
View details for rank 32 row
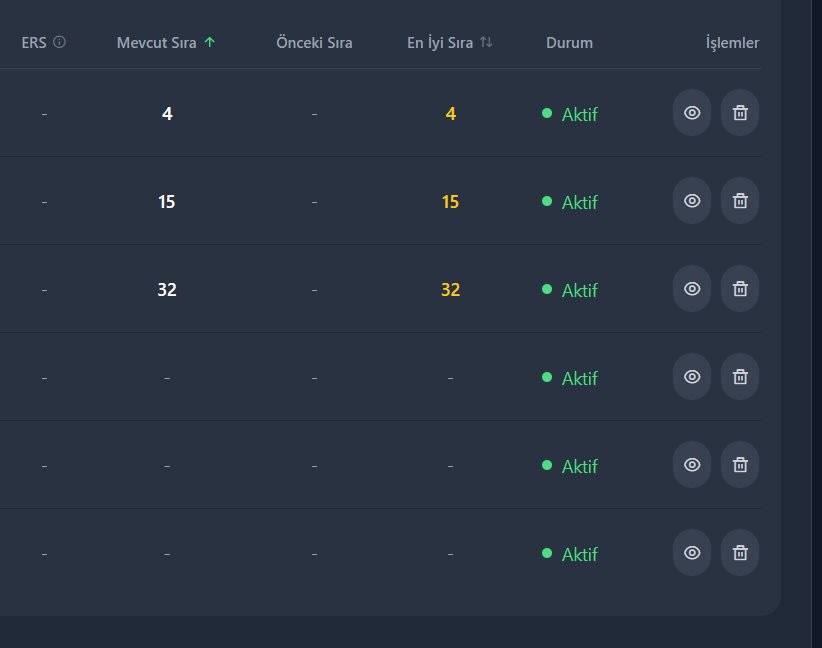tap(692, 289)
